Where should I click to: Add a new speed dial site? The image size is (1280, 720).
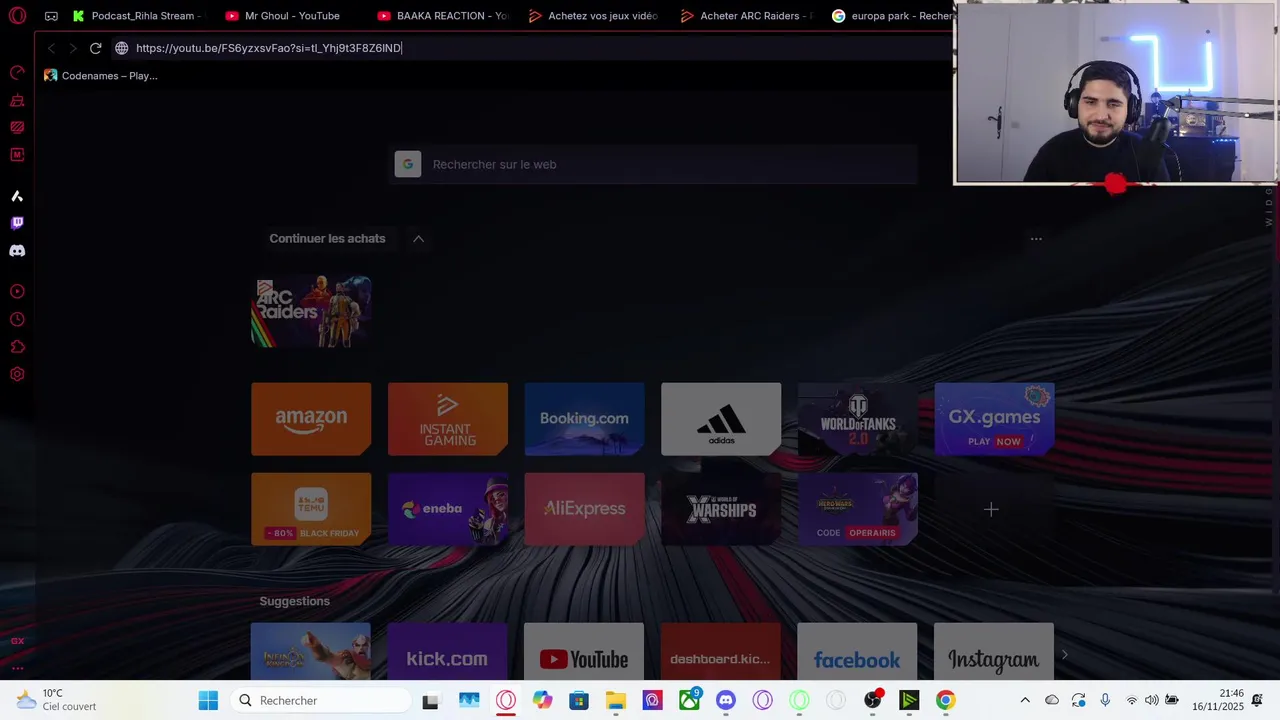[x=991, y=509]
